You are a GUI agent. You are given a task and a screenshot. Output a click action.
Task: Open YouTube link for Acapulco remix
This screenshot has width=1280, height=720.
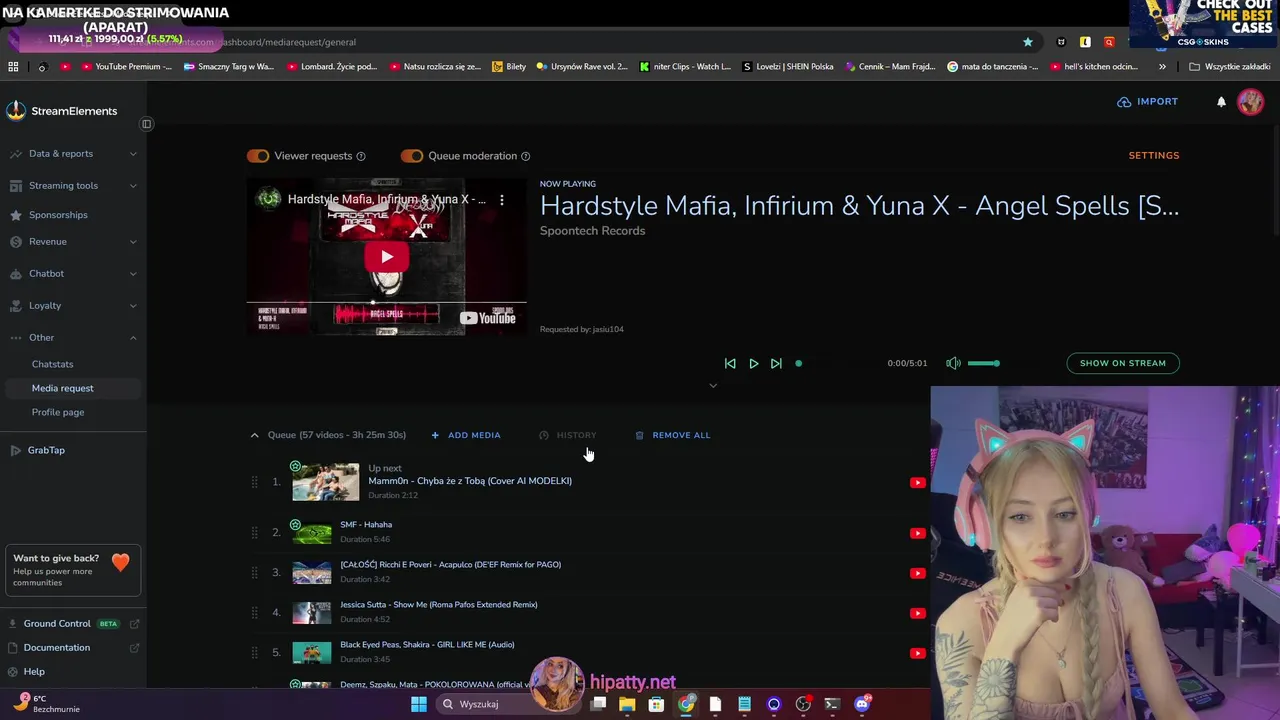[x=917, y=573]
